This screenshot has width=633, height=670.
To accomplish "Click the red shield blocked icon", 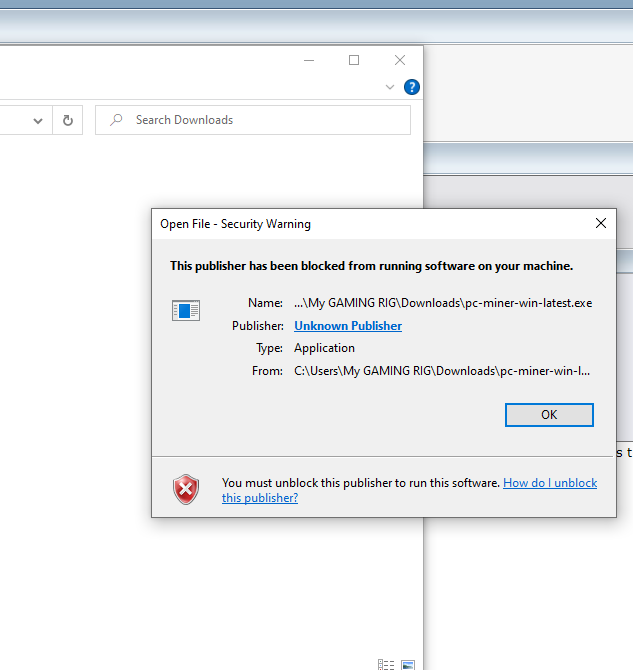I will pos(186,489).
